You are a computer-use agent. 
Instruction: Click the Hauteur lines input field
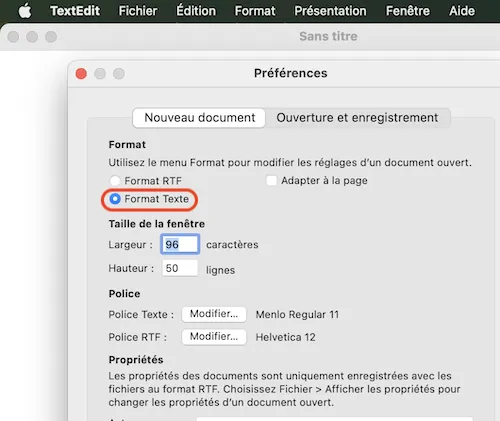[180, 268]
